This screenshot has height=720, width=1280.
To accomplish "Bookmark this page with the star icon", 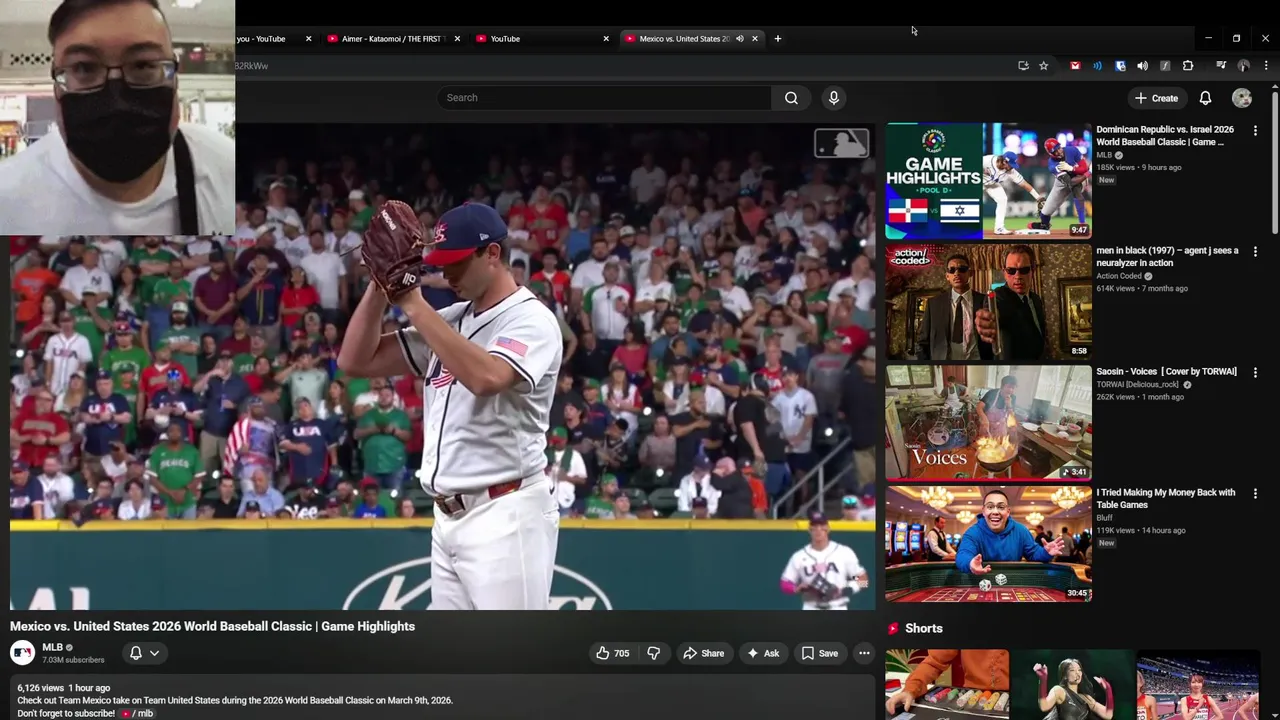I will point(1044,66).
